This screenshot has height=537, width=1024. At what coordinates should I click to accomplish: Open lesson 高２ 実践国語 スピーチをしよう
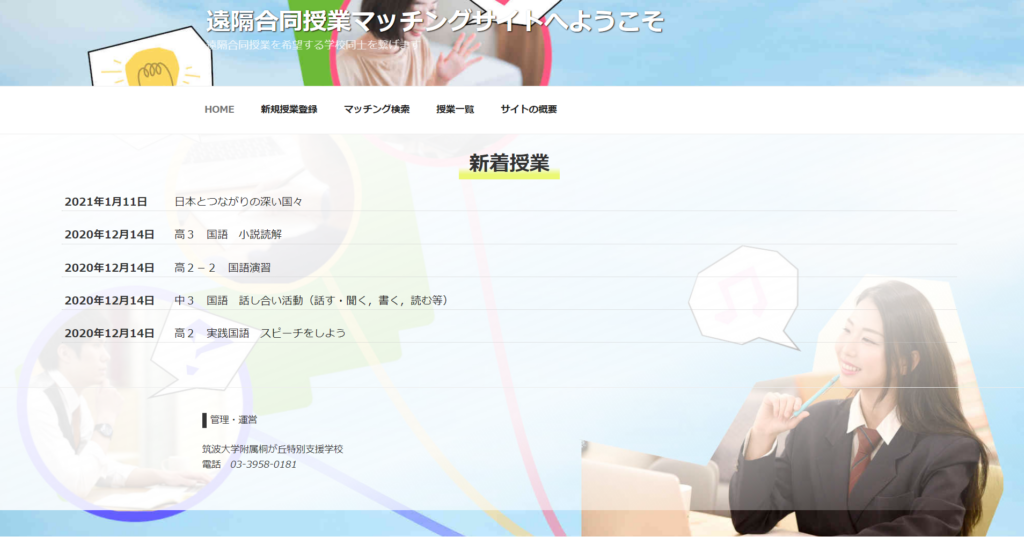coord(260,333)
